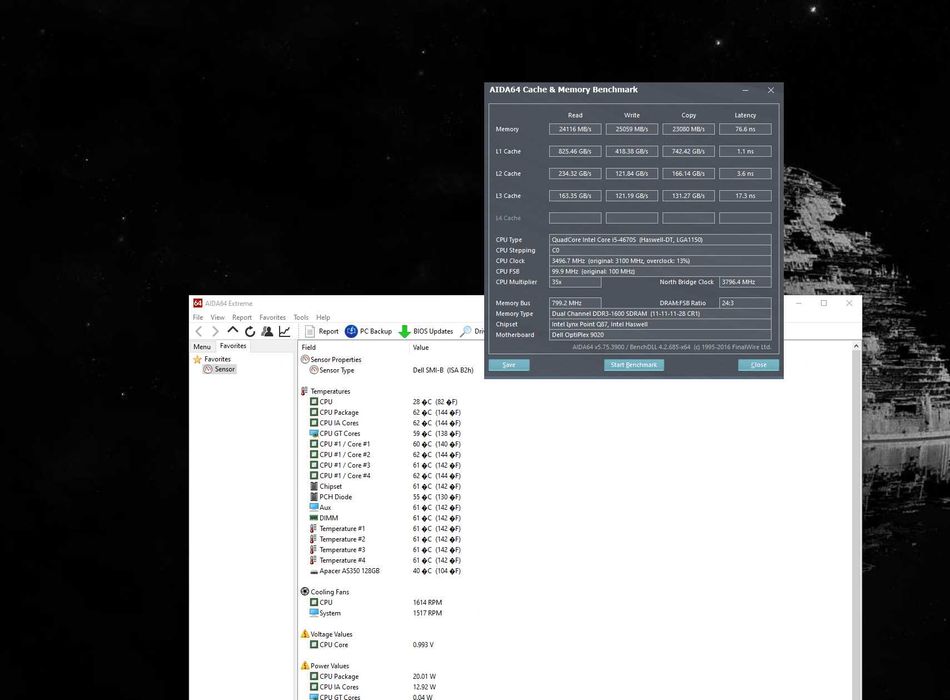The height and width of the screenshot is (700, 950).
Task: Click the Memory Read 24116 MB/s field
Action: click(575, 129)
